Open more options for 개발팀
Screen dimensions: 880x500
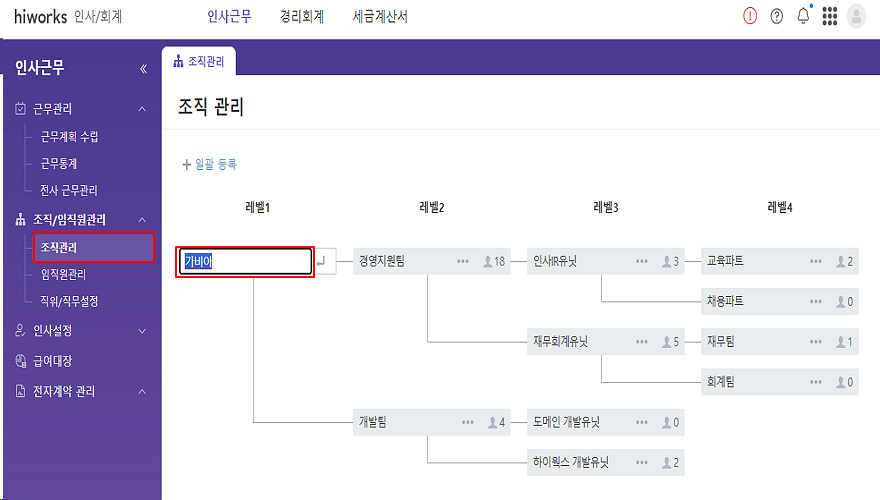tap(468, 422)
